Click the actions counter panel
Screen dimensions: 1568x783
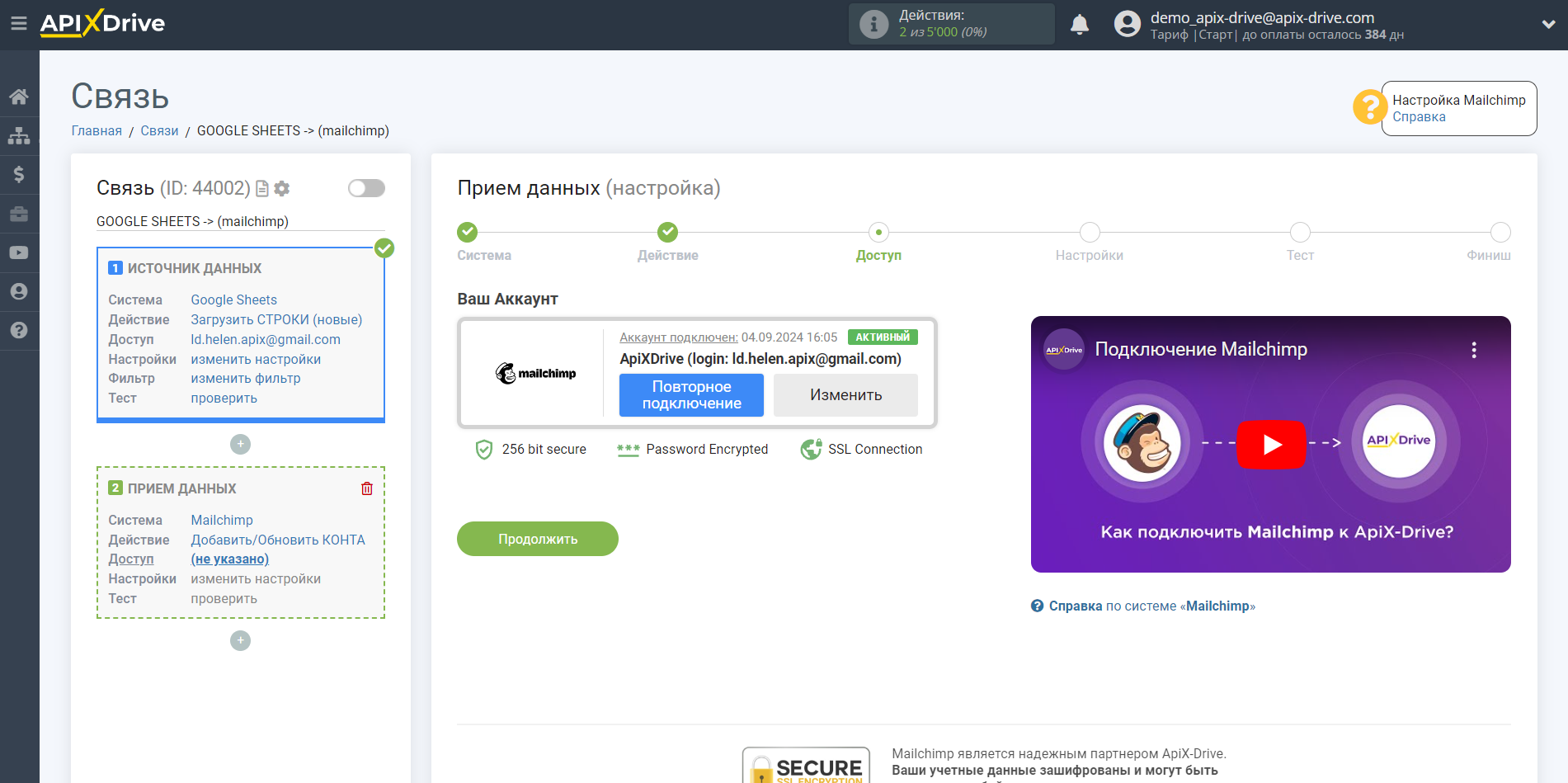[x=951, y=24]
